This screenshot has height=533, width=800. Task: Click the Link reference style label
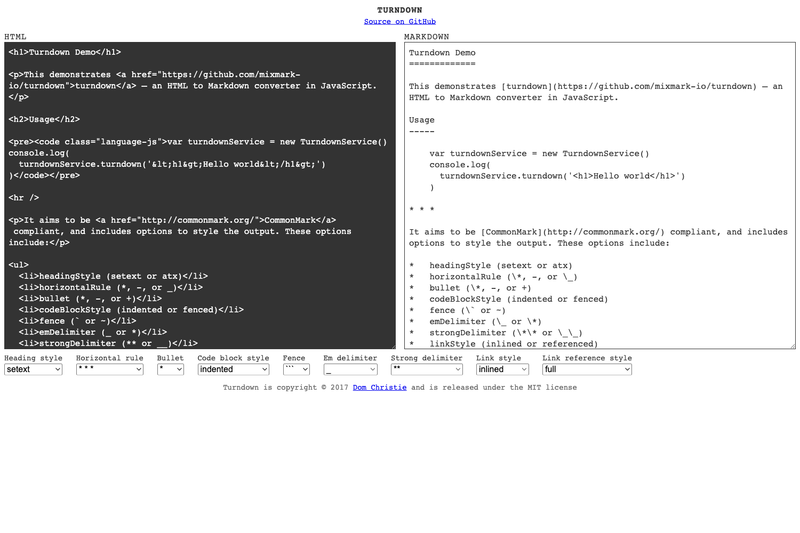(587, 358)
